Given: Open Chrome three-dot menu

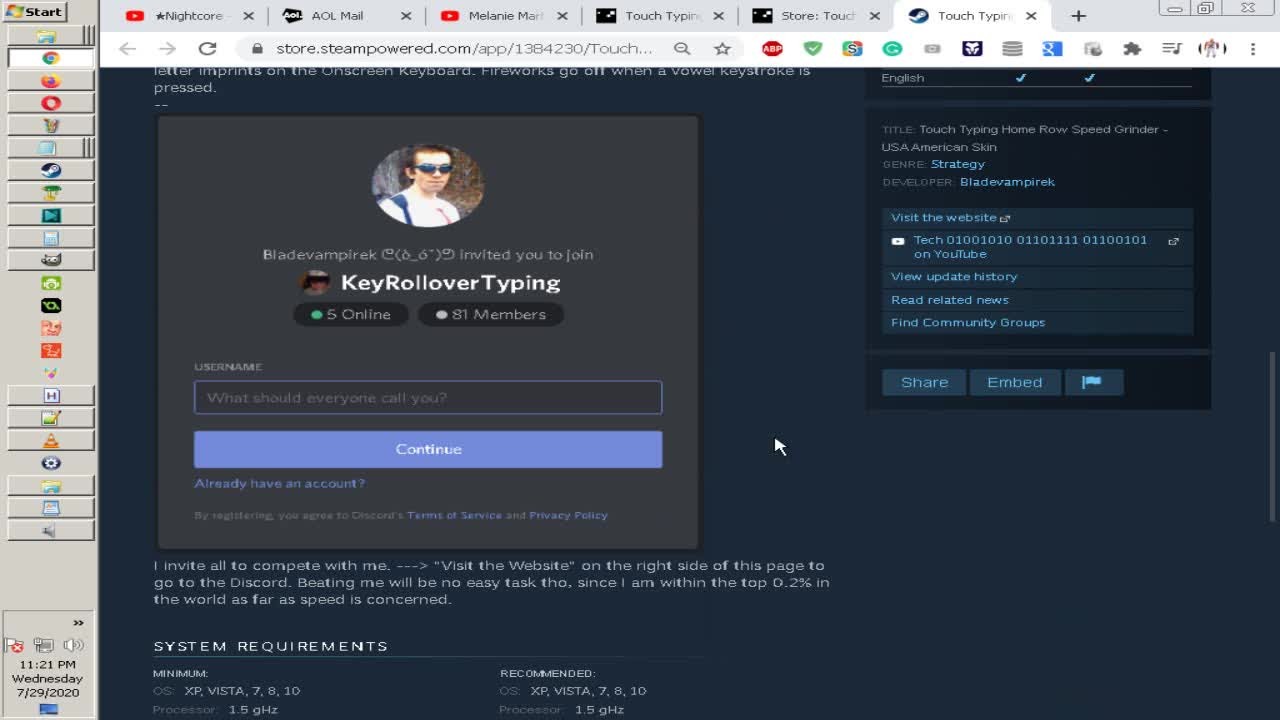Looking at the screenshot, I should click(x=1252, y=49).
